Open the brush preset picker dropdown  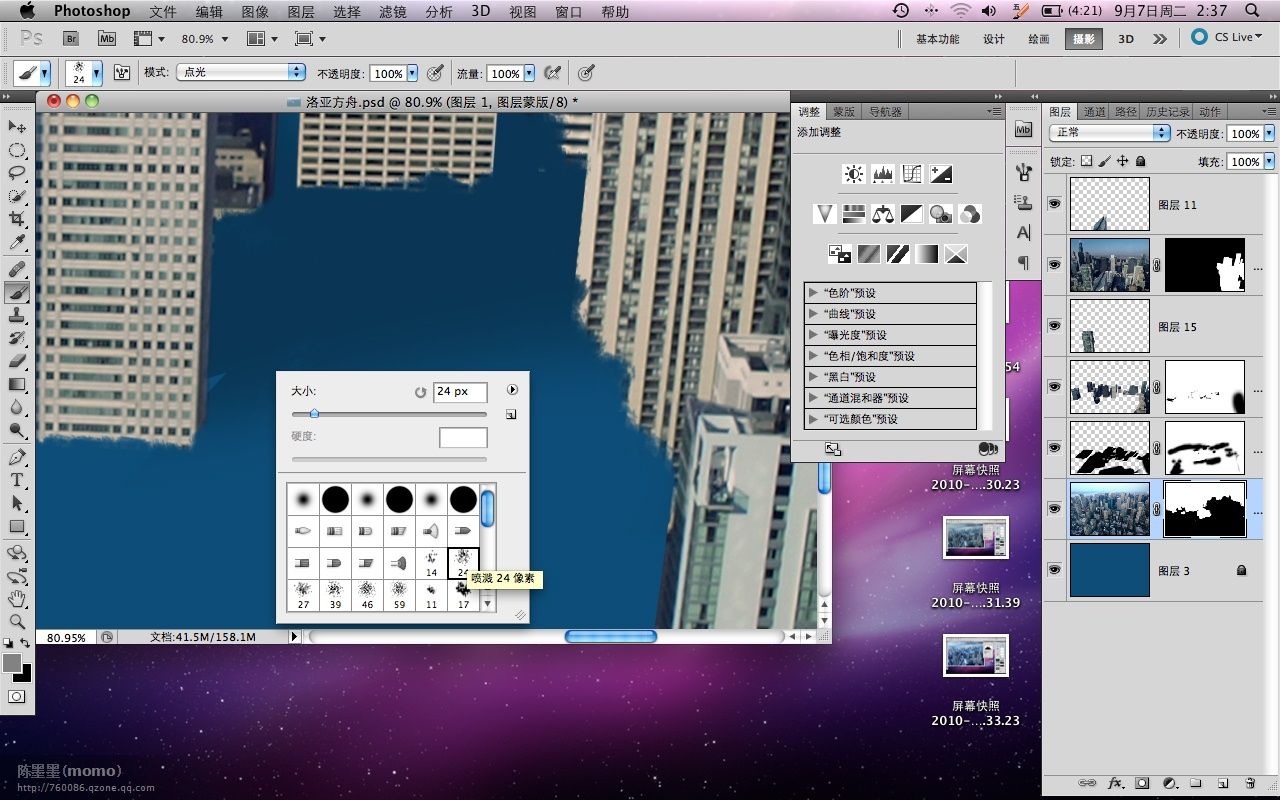point(97,73)
